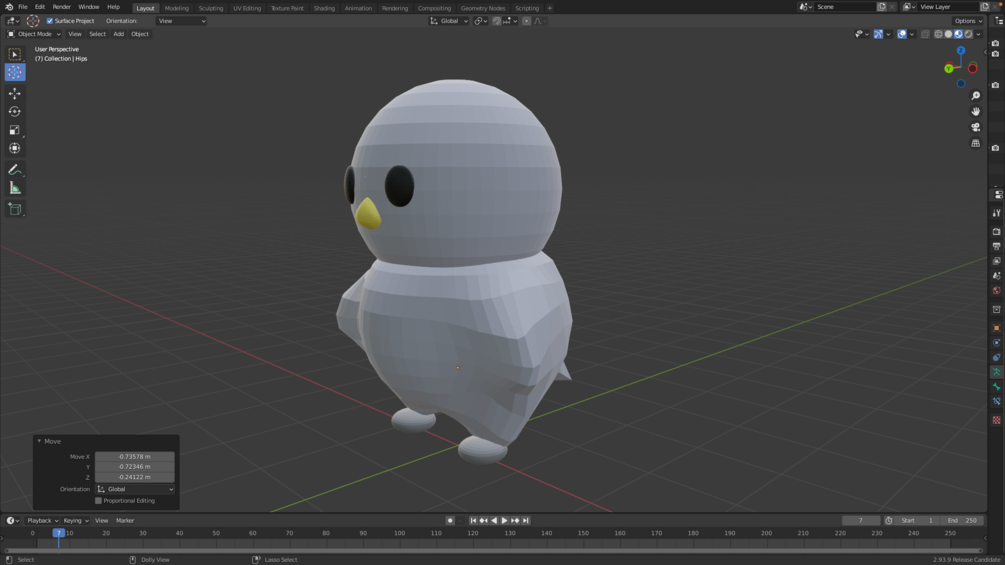The image size is (1005, 565).
Task: Switch to the Shading workspace tab
Action: click(324, 8)
